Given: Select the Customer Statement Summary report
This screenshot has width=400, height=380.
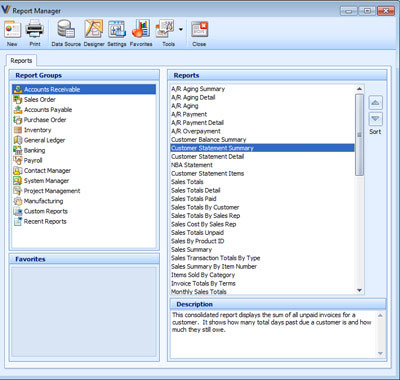Looking at the screenshot, I should (x=262, y=148).
